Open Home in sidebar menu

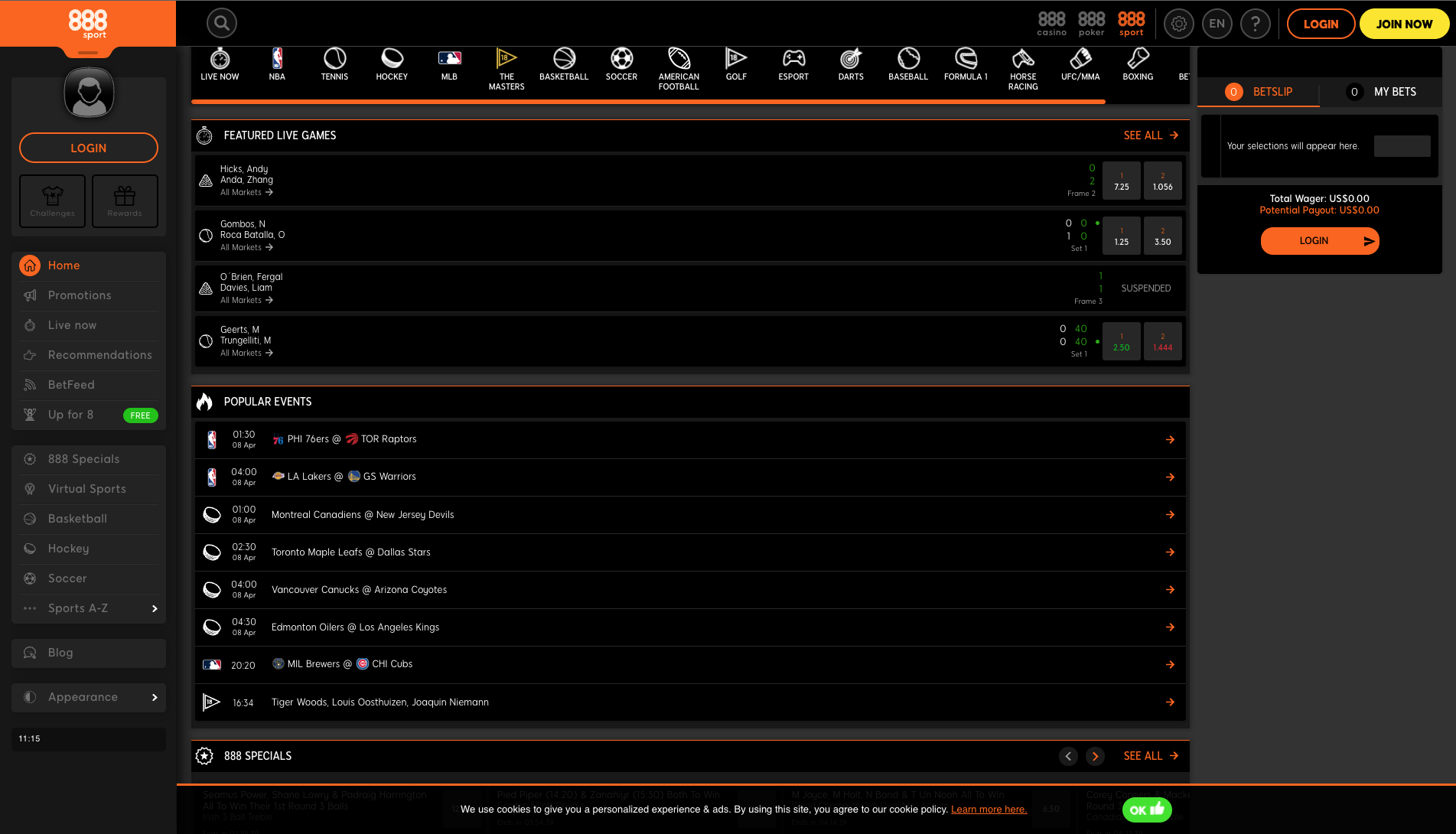click(89, 266)
